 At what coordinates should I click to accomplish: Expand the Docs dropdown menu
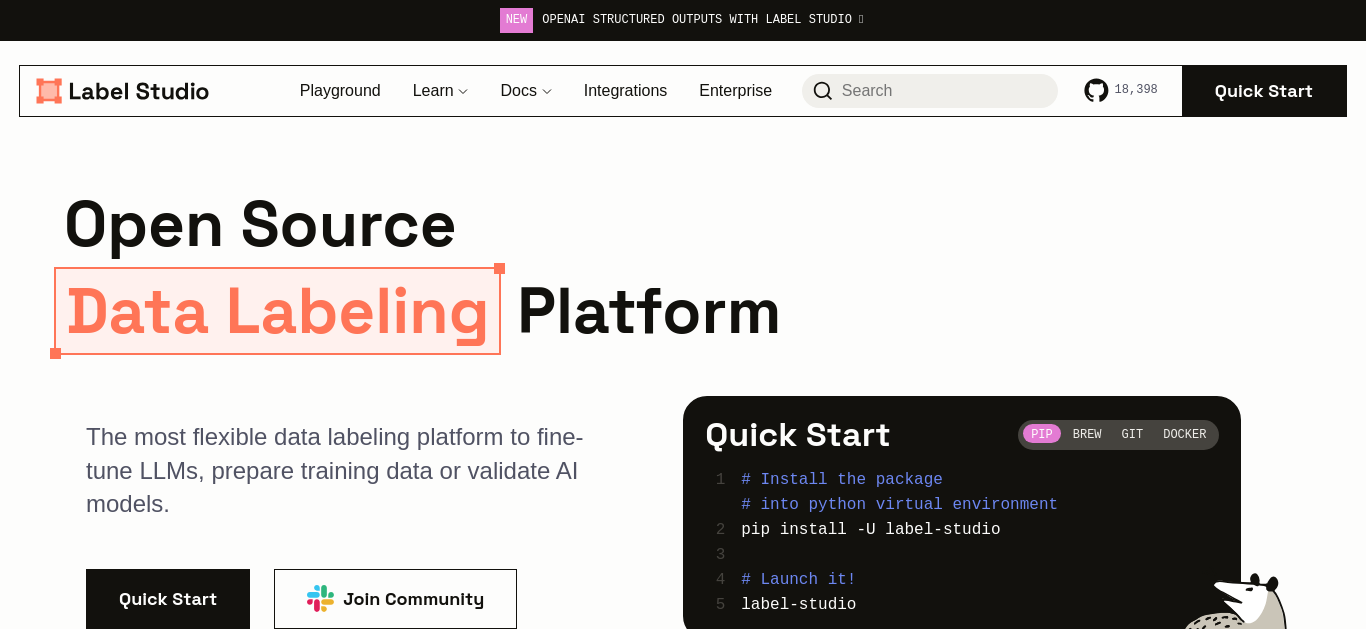[x=526, y=91]
